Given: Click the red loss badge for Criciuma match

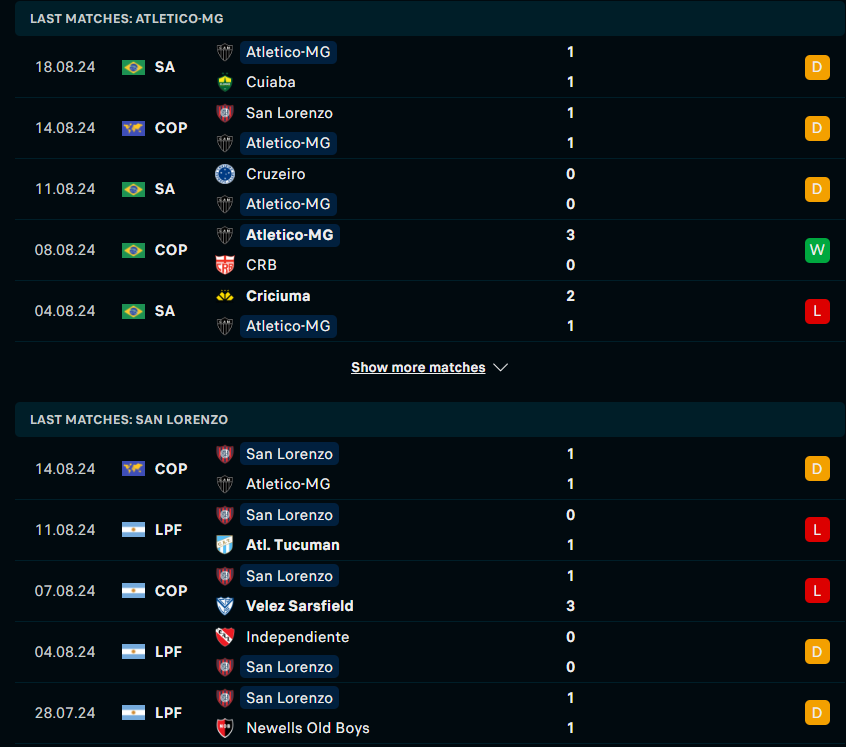Looking at the screenshot, I should (x=817, y=311).
